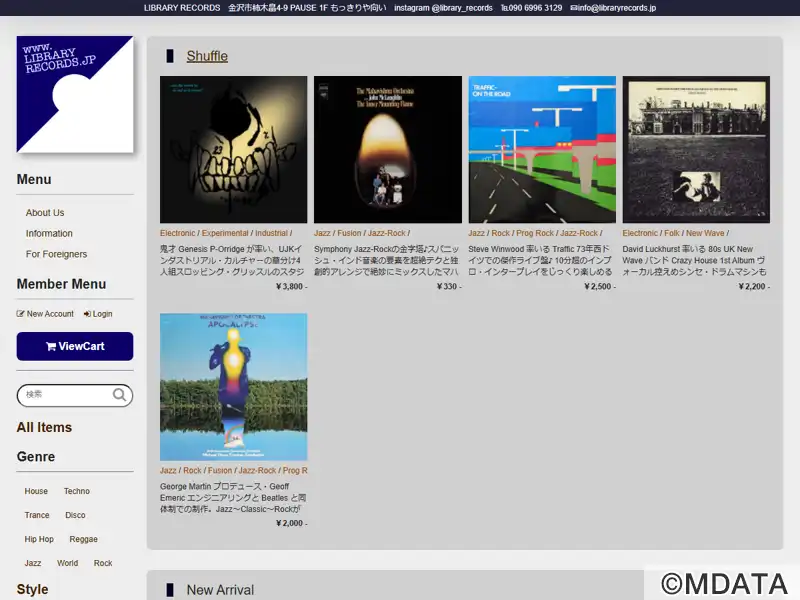The image size is (800, 600).
Task: Open the New Account registration link
Action: [46, 314]
